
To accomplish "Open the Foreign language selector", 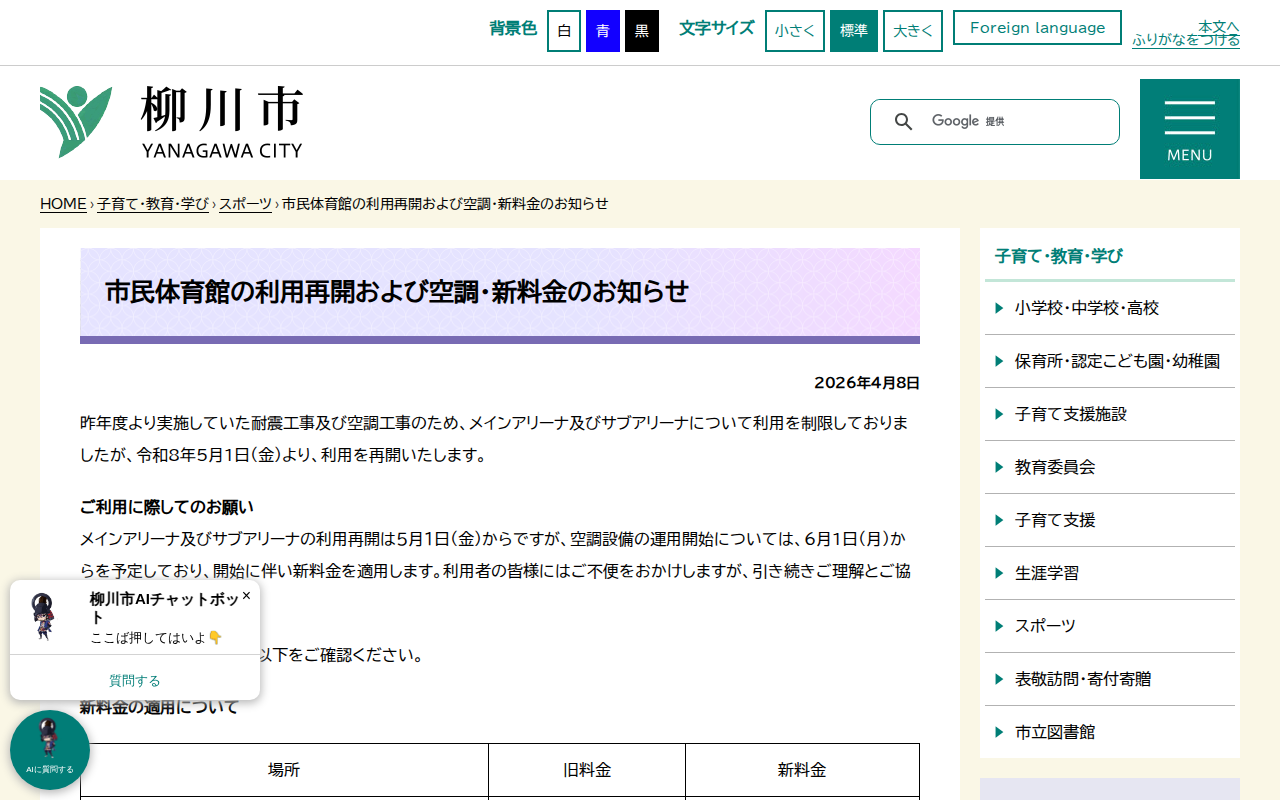I will pyautogui.click(x=1037, y=28).
